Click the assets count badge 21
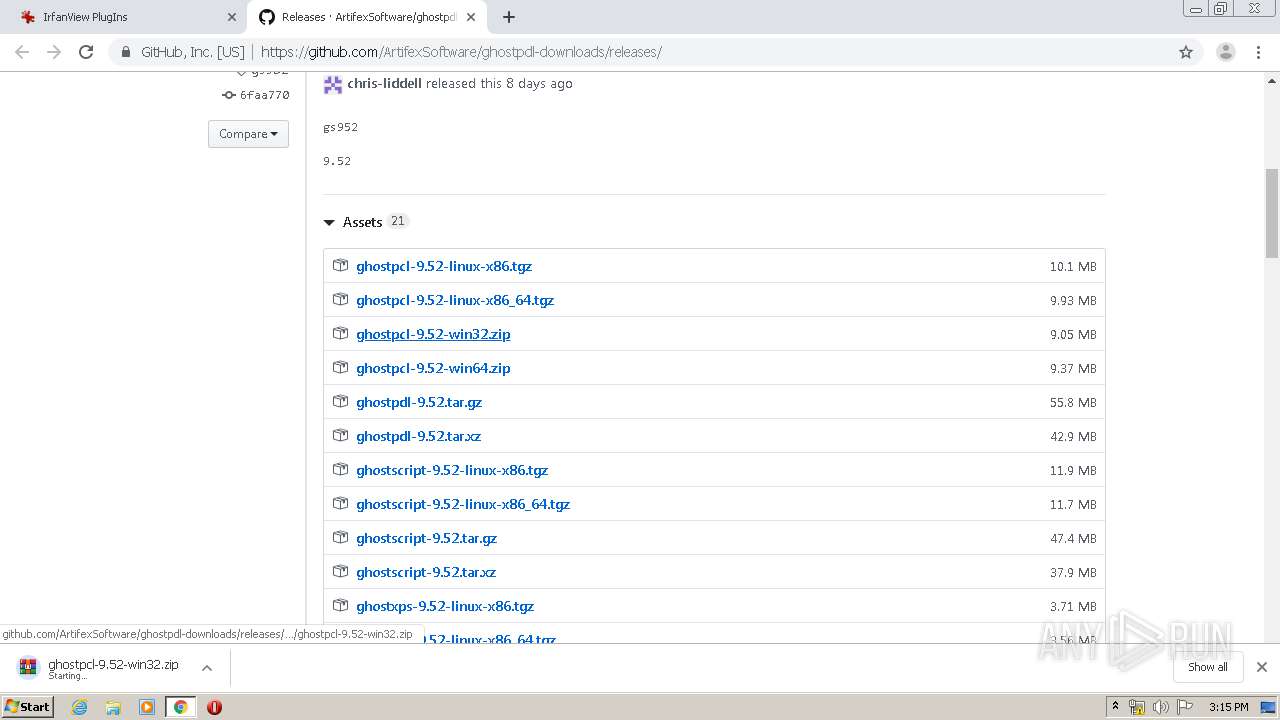Screen dimensions: 1280x720 coord(398,221)
